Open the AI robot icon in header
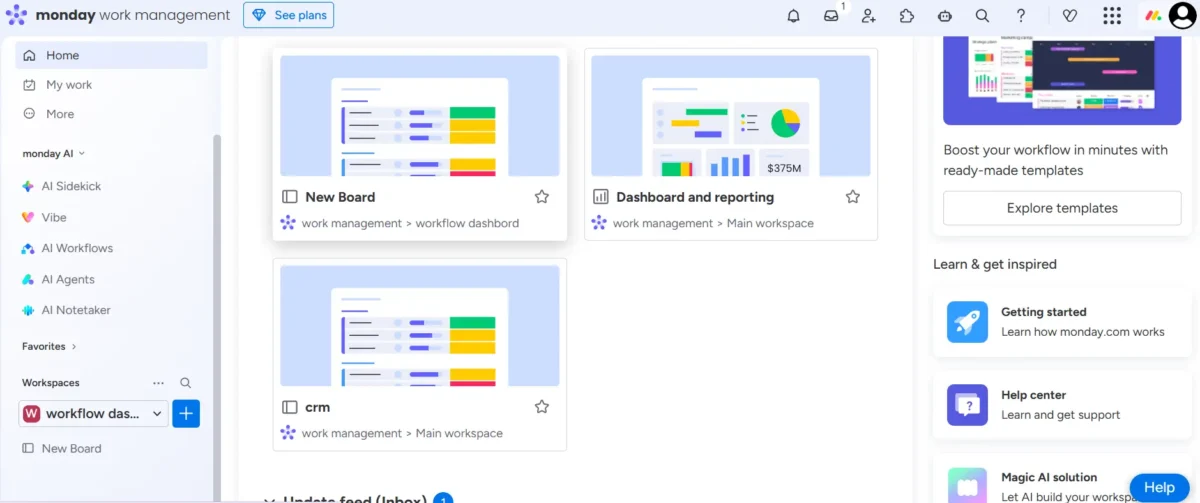Image resolution: width=1200 pixels, height=503 pixels. [x=945, y=16]
